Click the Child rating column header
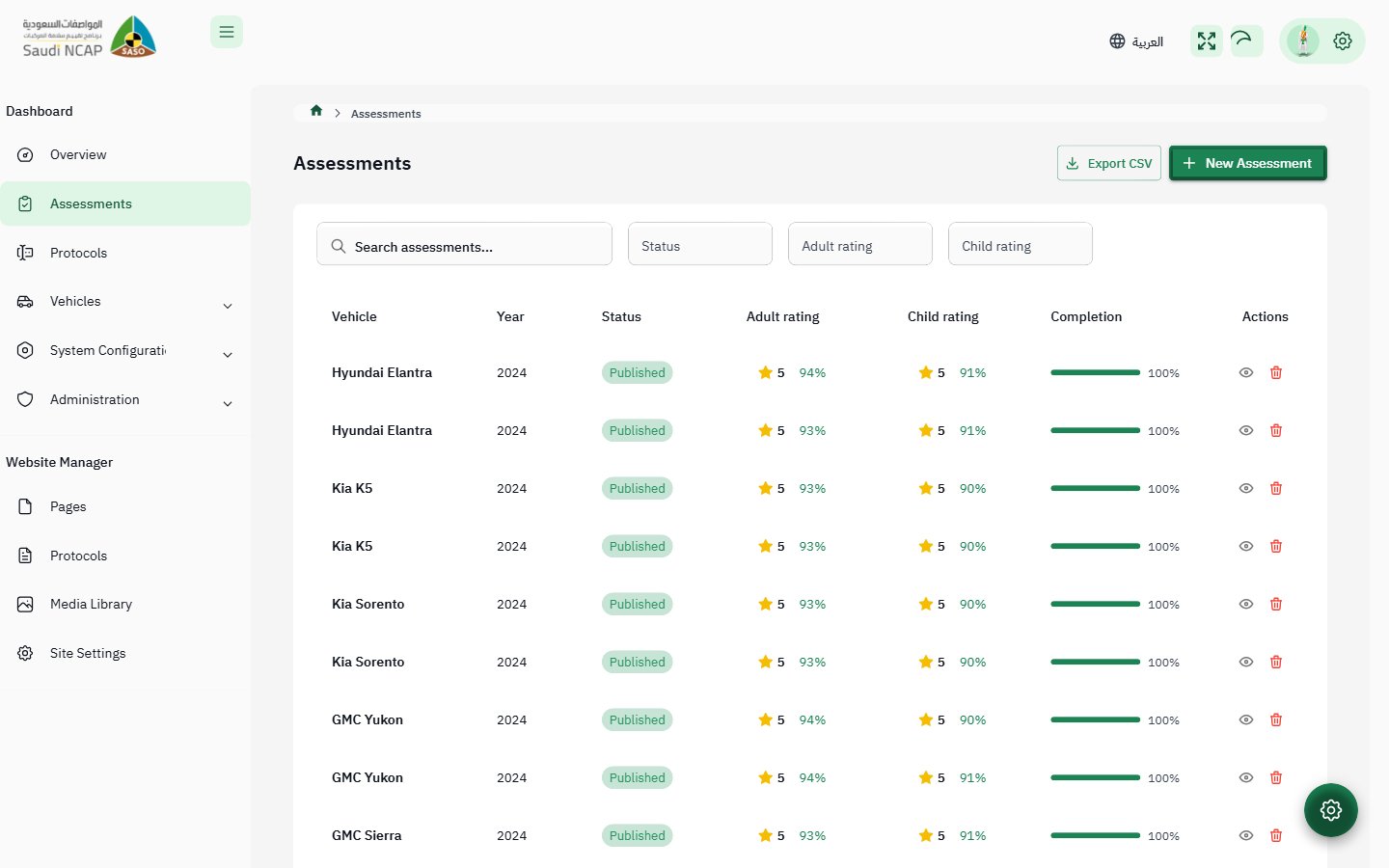Screen dimensions: 1389x868 [942, 316]
